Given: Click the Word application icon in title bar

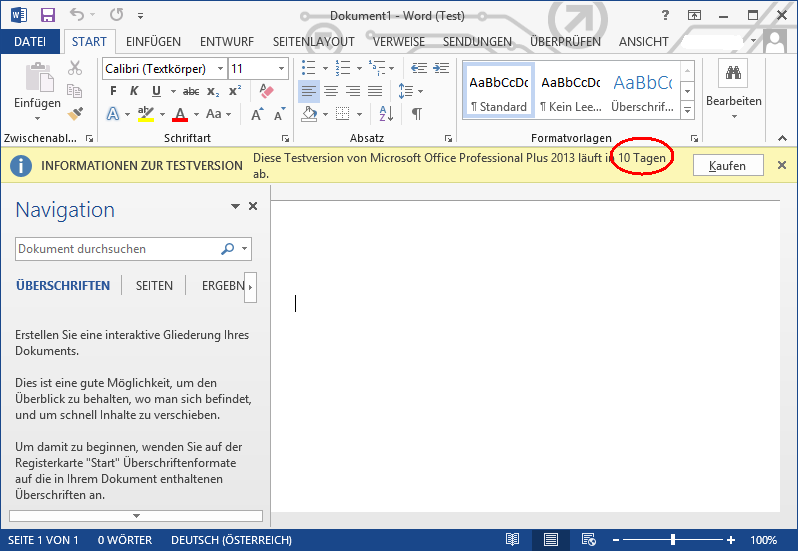Looking at the screenshot, I should tap(19, 15).
